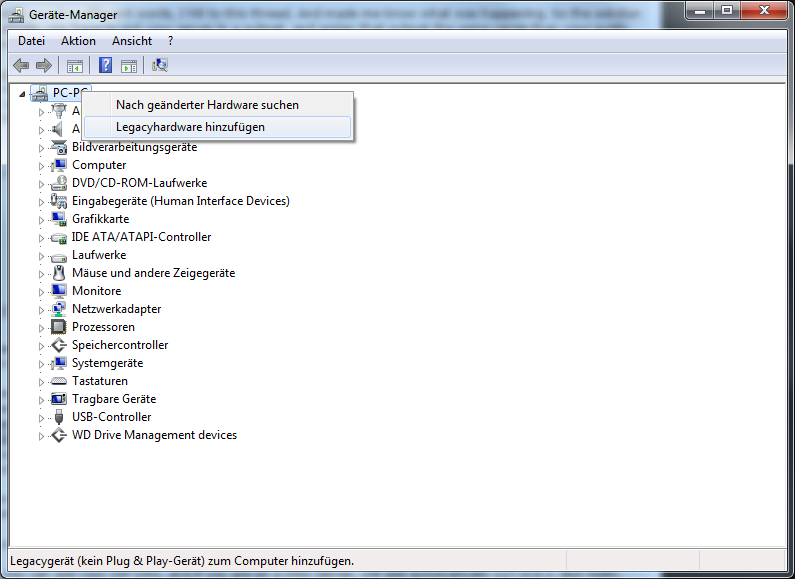Select the Mäuse und andere Zeigegeräte row
795x579 pixels.
point(154,273)
